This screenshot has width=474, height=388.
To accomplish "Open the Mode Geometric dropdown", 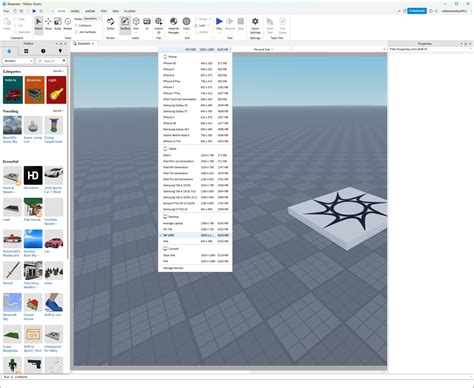I will pyautogui.click(x=92, y=19).
